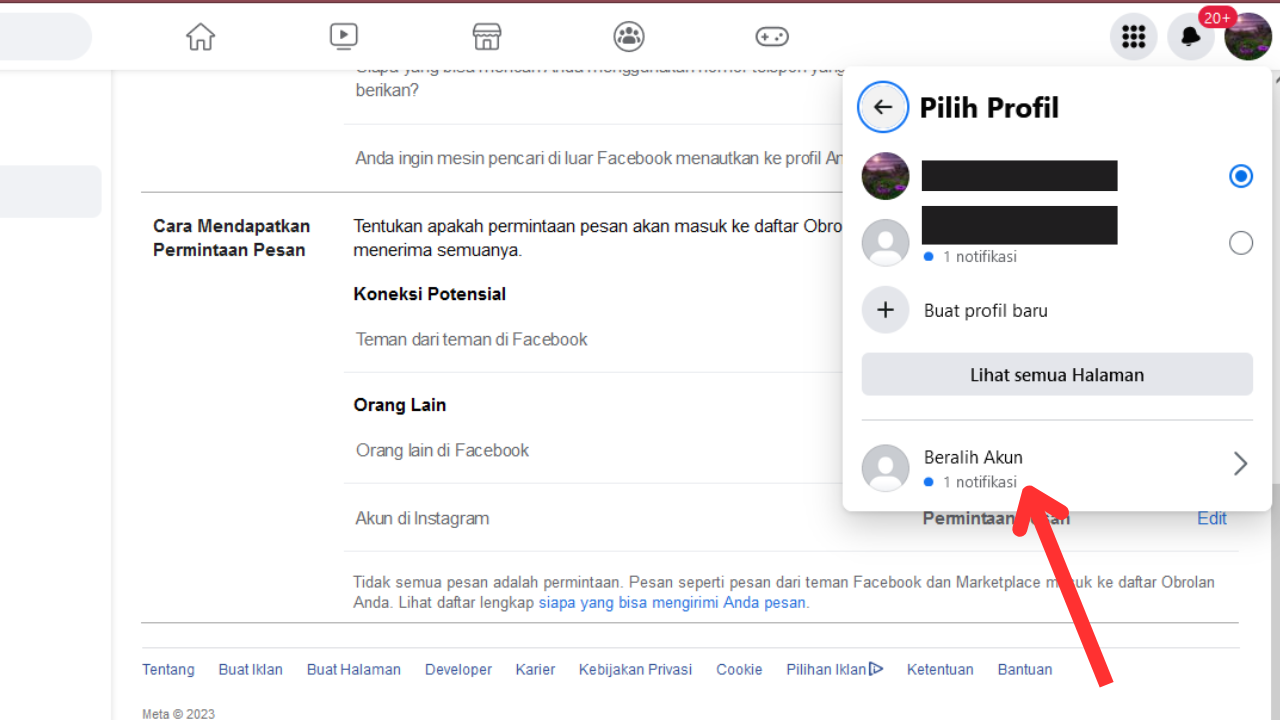Click the Orang Lain heading
Image resolution: width=1280 pixels, height=720 pixels.
(x=400, y=405)
